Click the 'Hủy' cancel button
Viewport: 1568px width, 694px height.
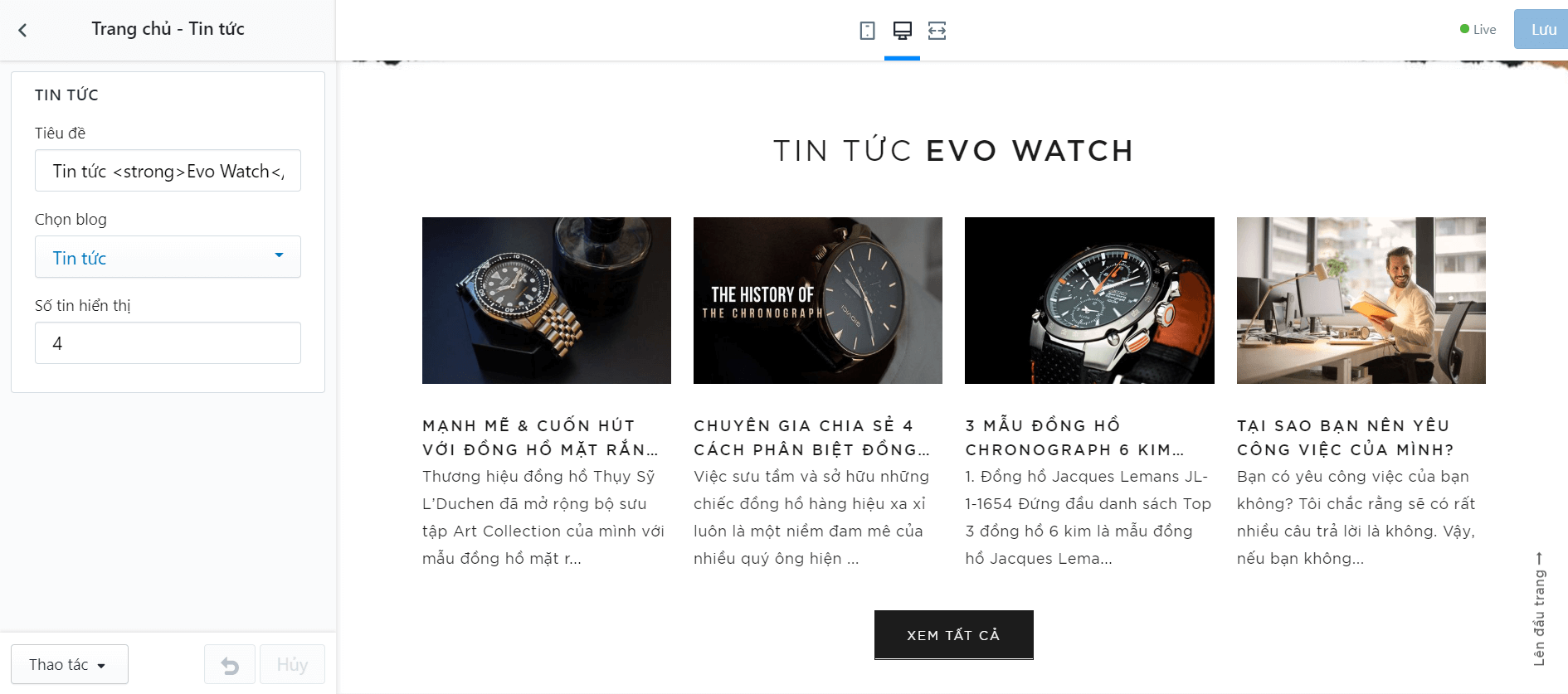(x=292, y=665)
